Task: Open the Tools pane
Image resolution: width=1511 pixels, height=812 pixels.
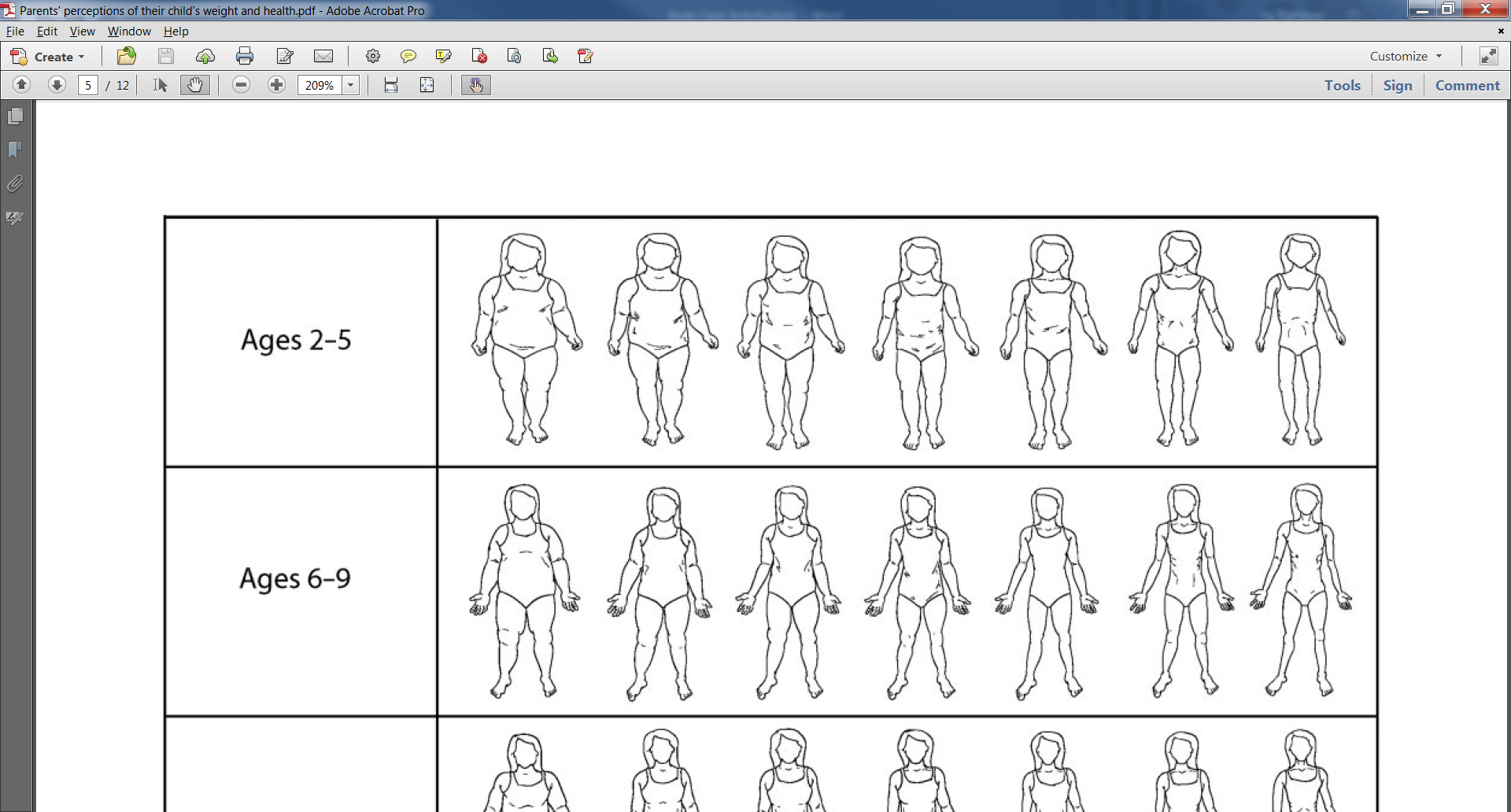Action: [x=1343, y=85]
